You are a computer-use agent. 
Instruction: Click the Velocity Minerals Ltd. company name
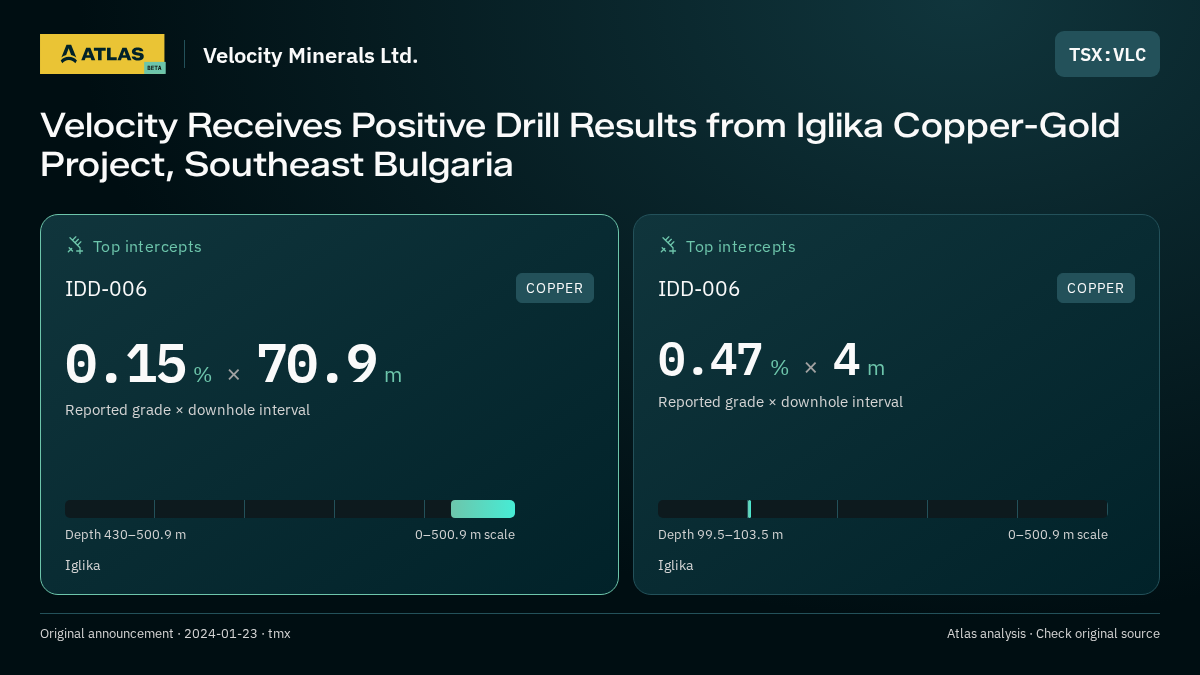click(x=310, y=55)
